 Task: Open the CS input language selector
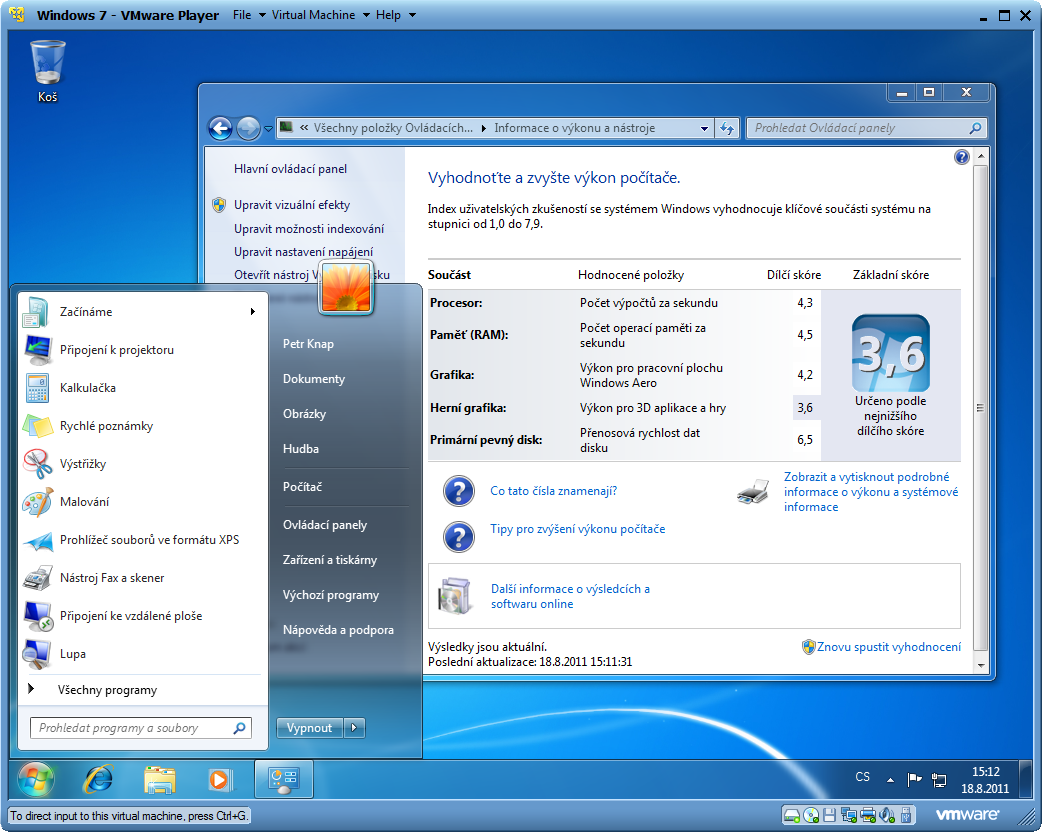[x=863, y=777]
